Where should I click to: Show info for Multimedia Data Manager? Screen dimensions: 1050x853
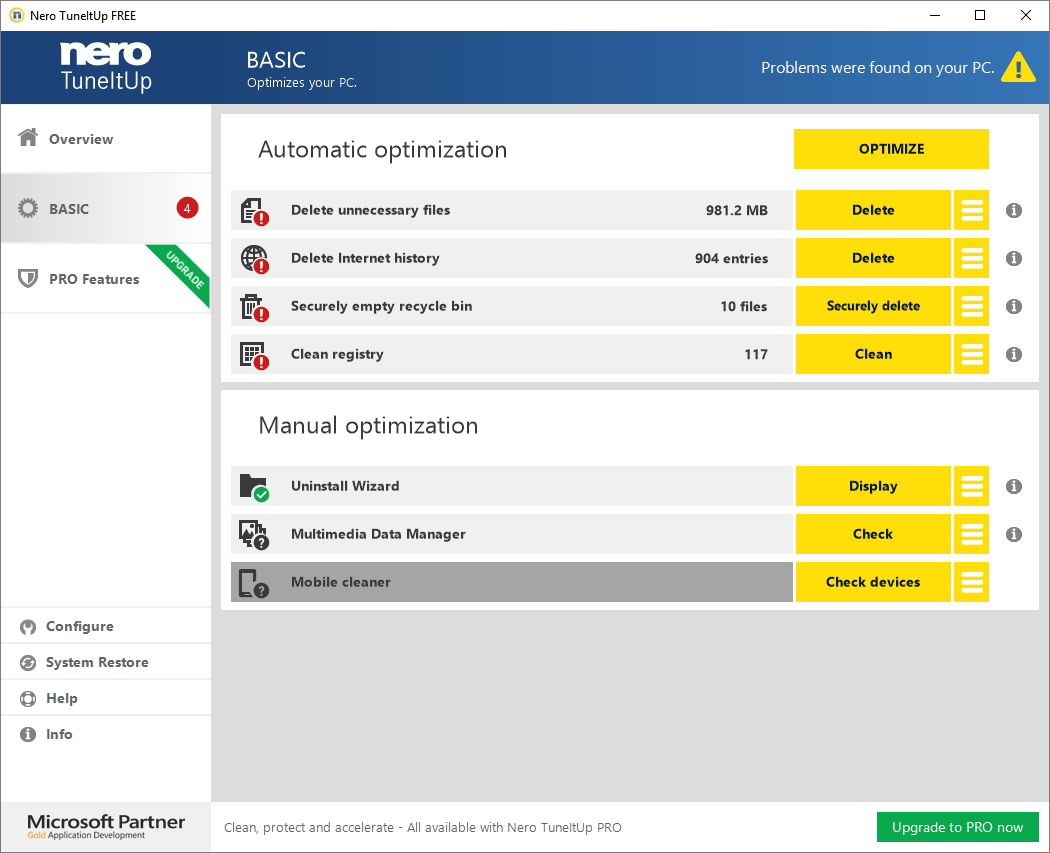pyautogui.click(x=1014, y=534)
